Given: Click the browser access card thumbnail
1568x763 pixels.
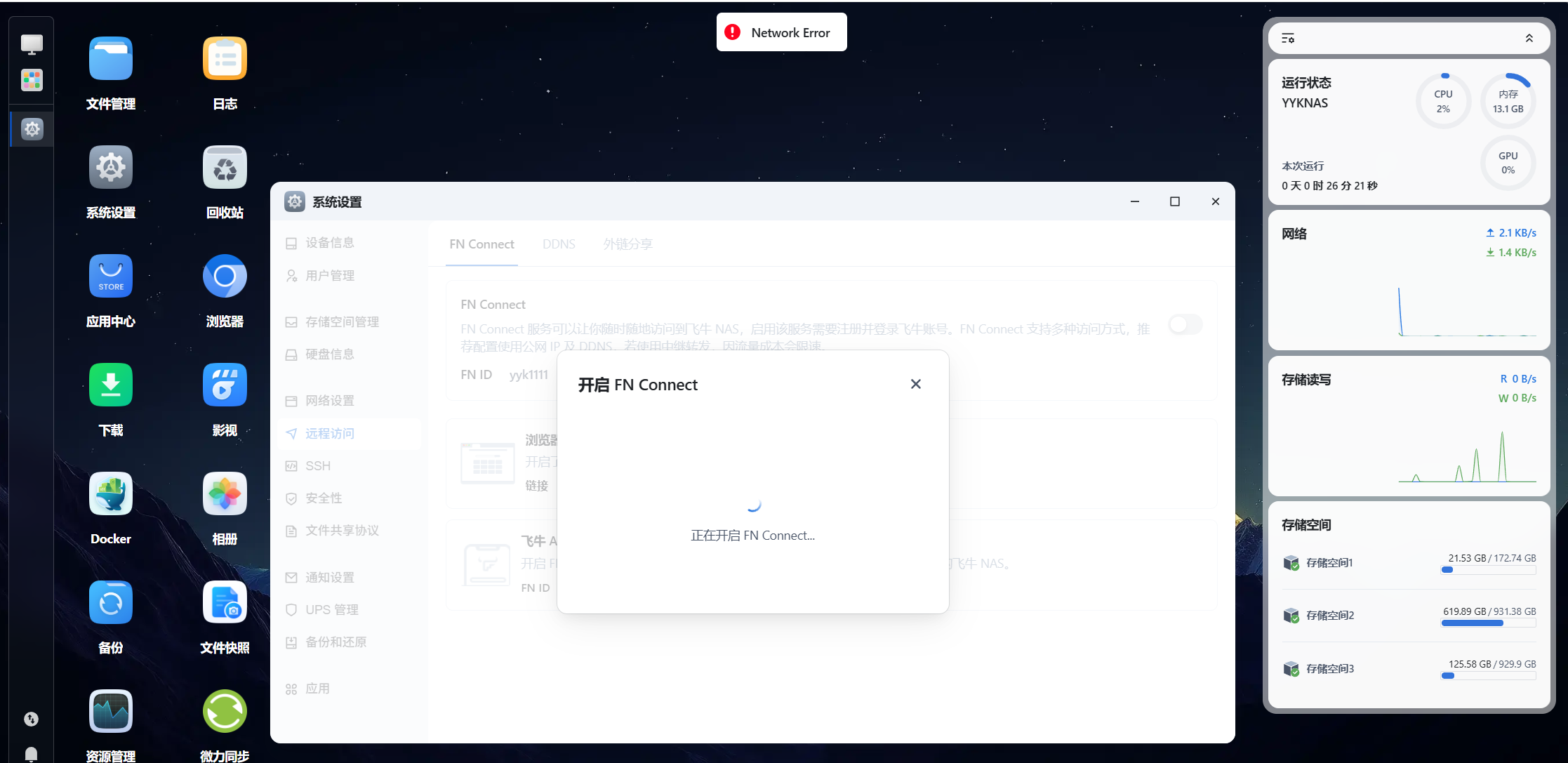Looking at the screenshot, I should point(487,463).
